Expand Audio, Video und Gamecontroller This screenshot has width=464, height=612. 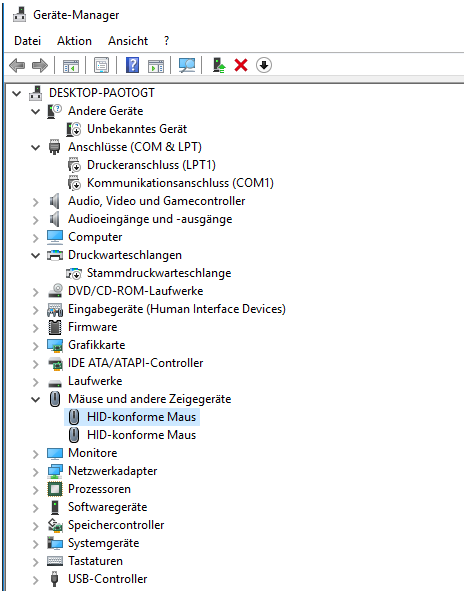tap(36, 202)
